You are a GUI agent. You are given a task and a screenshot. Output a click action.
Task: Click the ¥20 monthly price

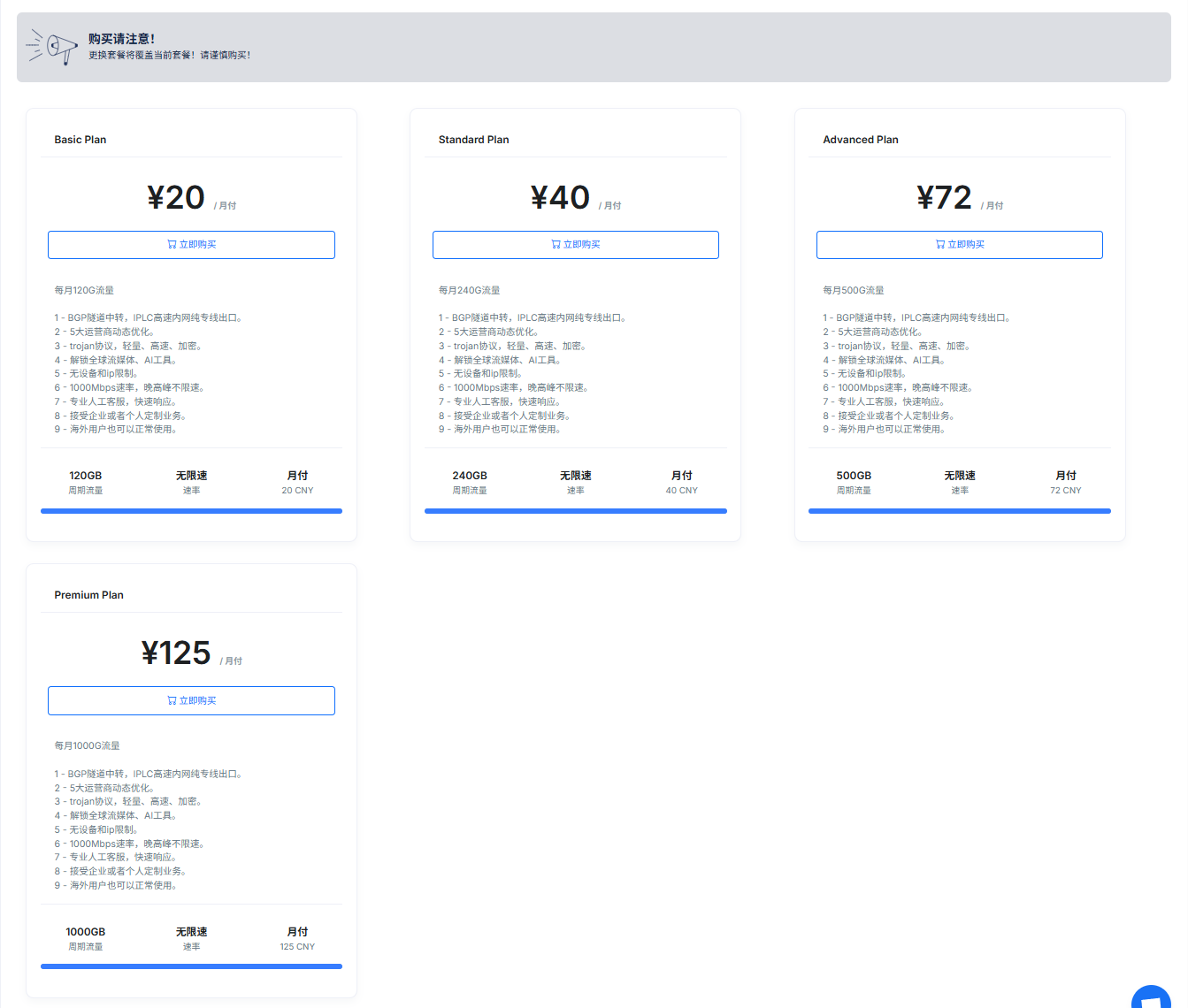[x=176, y=198]
